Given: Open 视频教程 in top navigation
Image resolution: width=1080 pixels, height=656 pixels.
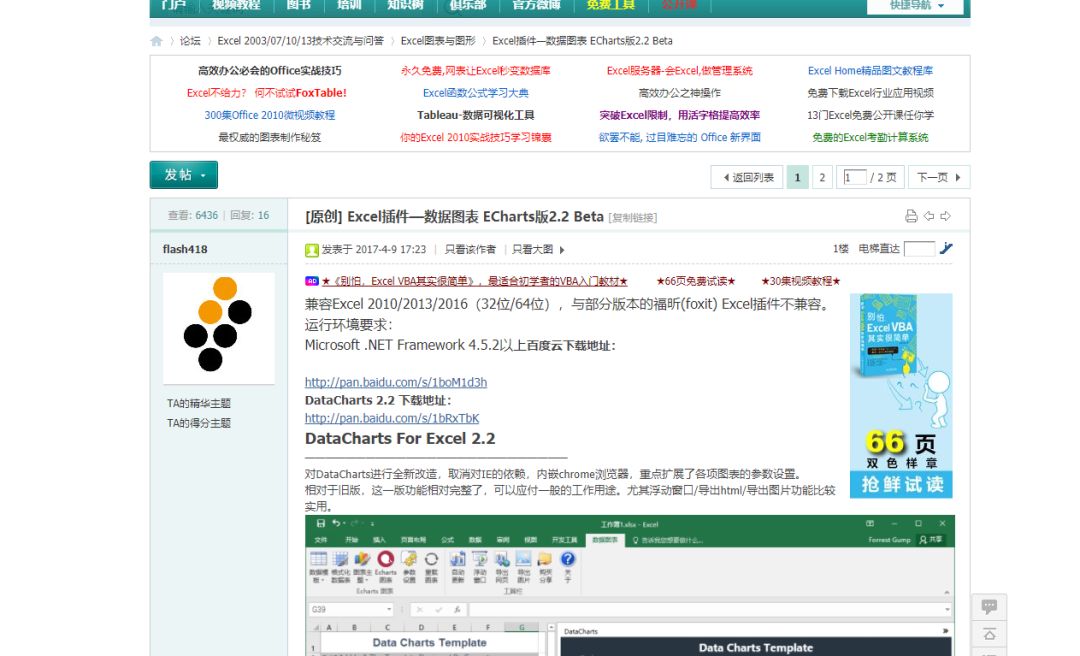Looking at the screenshot, I should [x=236, y=6].
